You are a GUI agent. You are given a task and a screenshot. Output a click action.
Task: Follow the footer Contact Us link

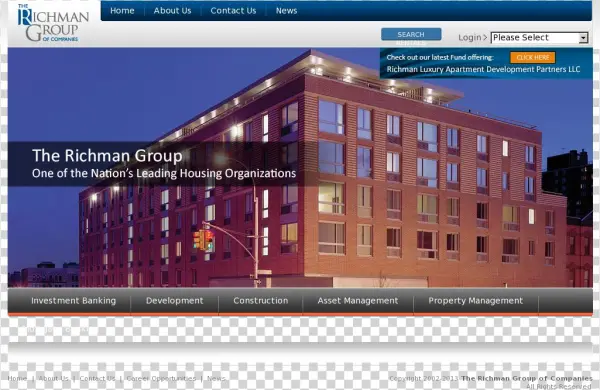(x=97, y=379)
